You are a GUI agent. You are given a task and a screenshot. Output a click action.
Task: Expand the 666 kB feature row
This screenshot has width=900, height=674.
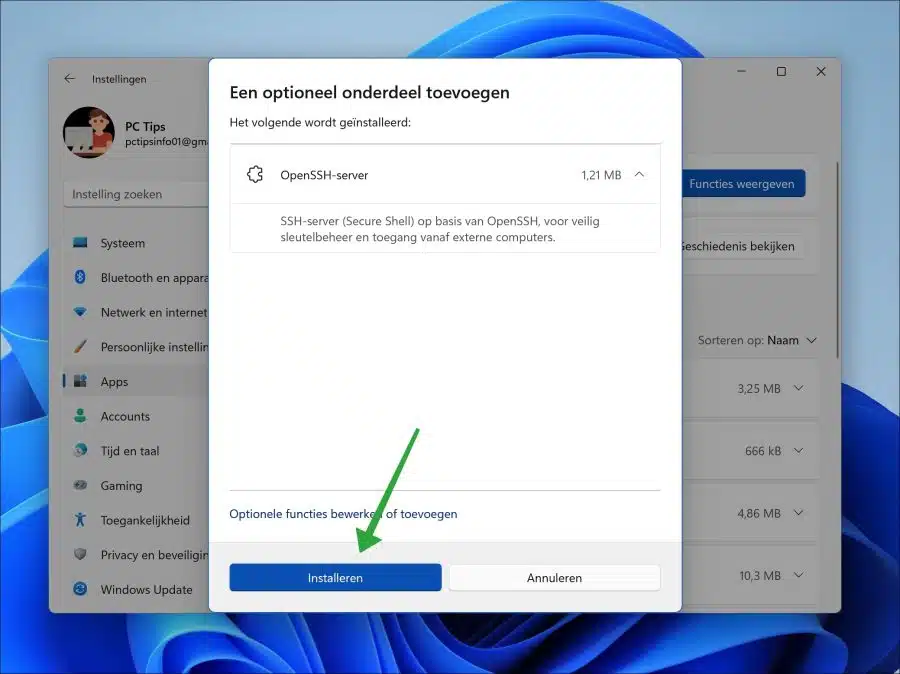coord(798,451)
